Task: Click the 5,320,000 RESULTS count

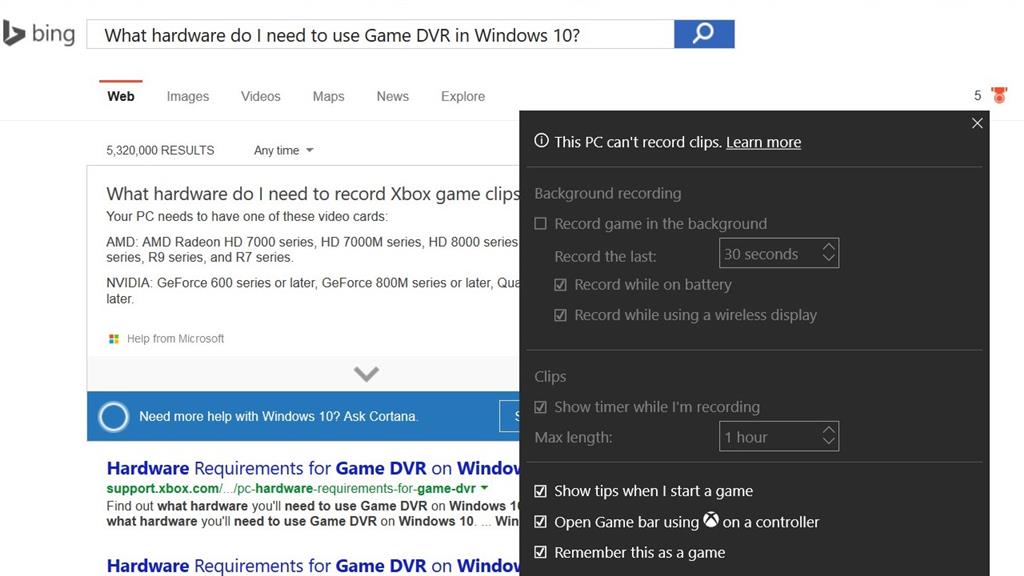Action: click(x=160, y=150)
